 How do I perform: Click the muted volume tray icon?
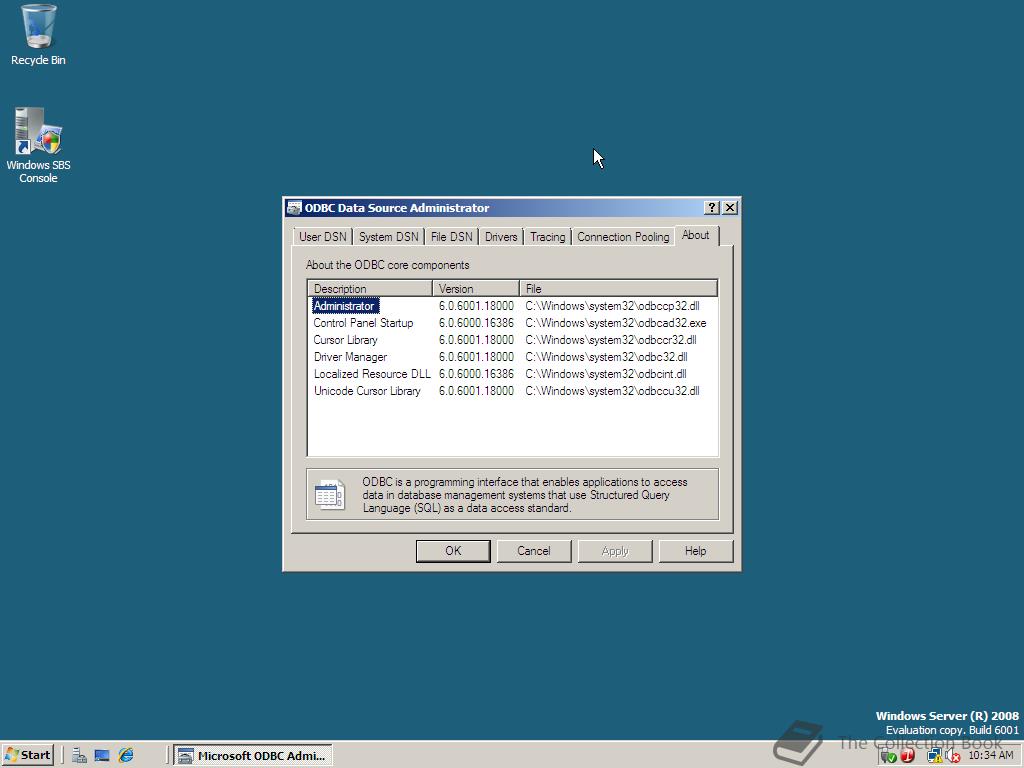pyautogui.click(x=953, y=756)
